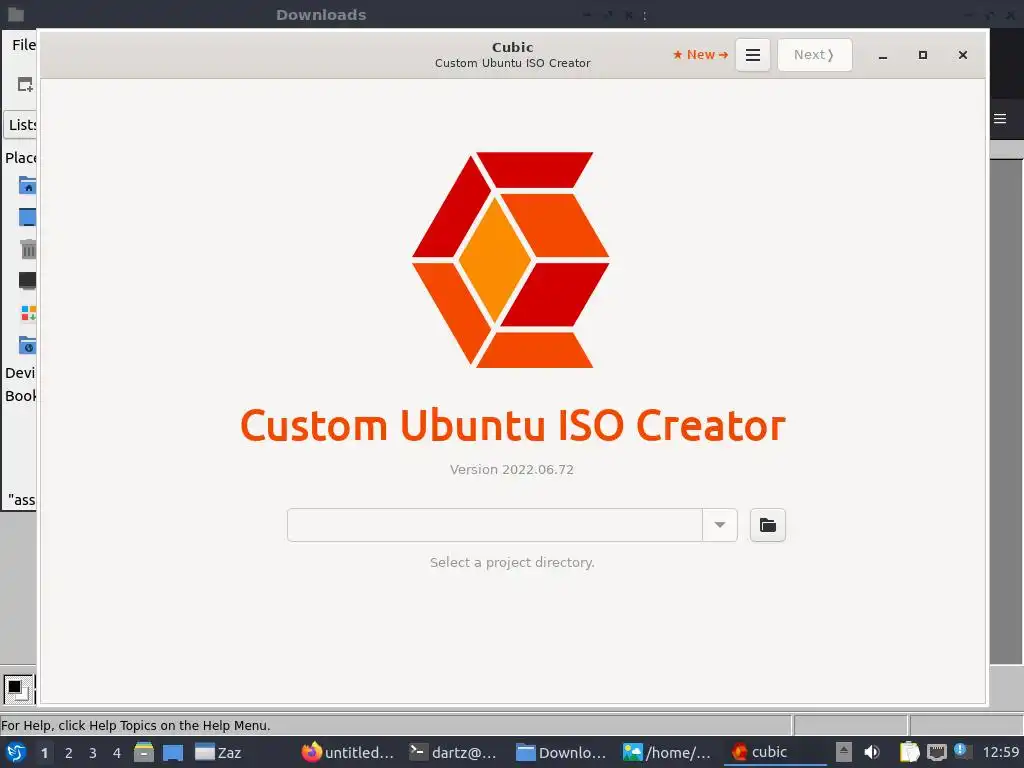This screenshot has width=1024, height=768.
Task: Switch to workspace 3
Action: pyautogui.click(x=93, y=753)
